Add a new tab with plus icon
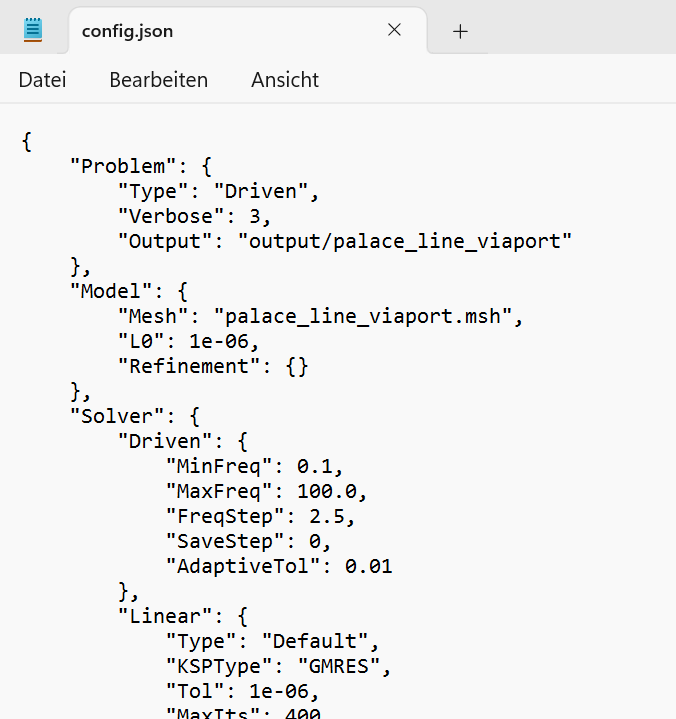The width and height of the screenshot is (676, 719). (460, 32)
